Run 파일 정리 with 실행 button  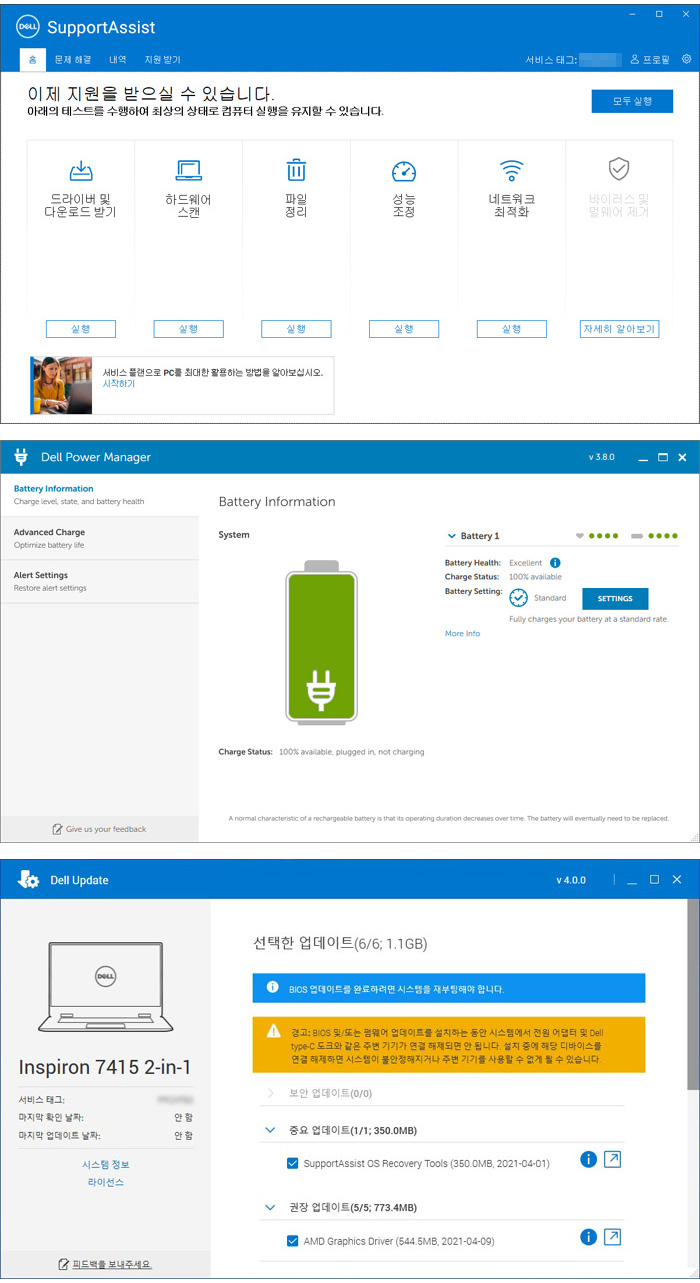tap(296, 329)
